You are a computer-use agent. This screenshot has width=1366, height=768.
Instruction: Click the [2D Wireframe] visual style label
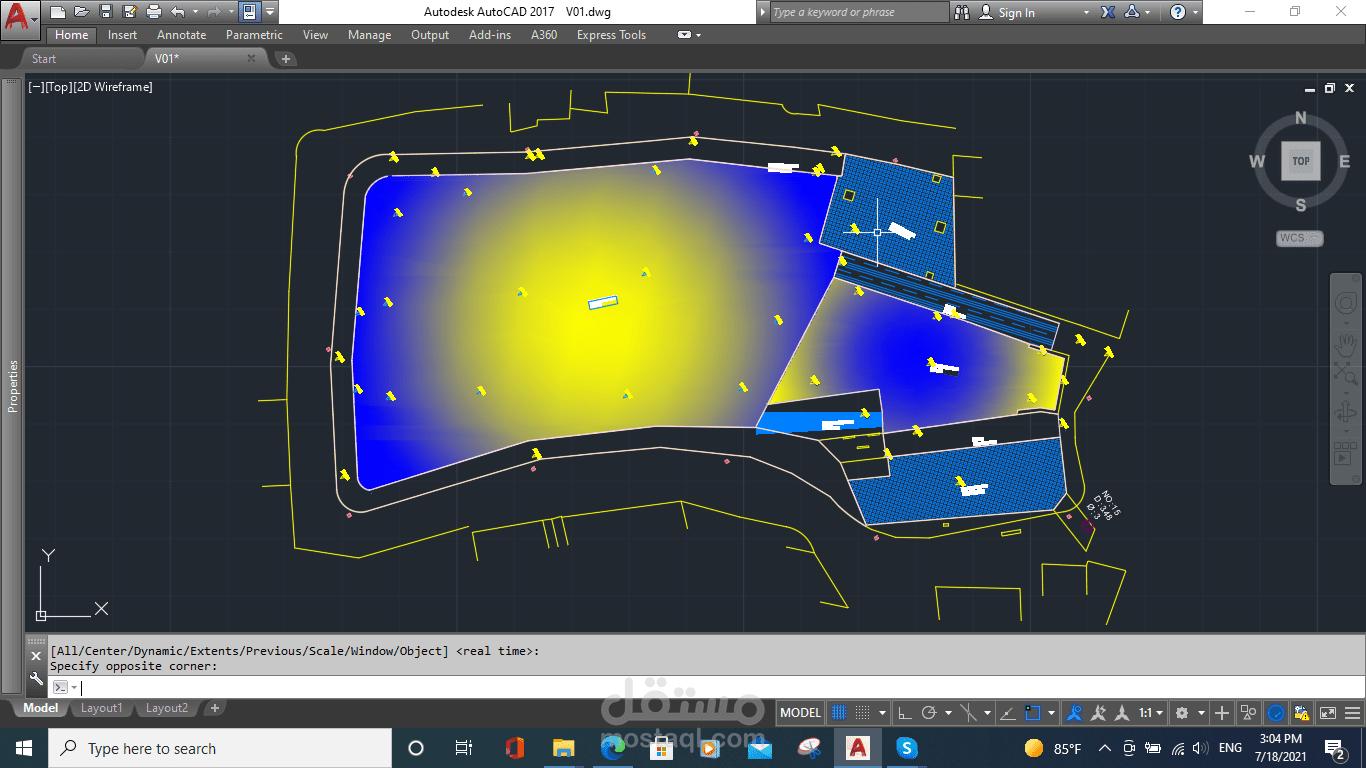tap(113, 87)
